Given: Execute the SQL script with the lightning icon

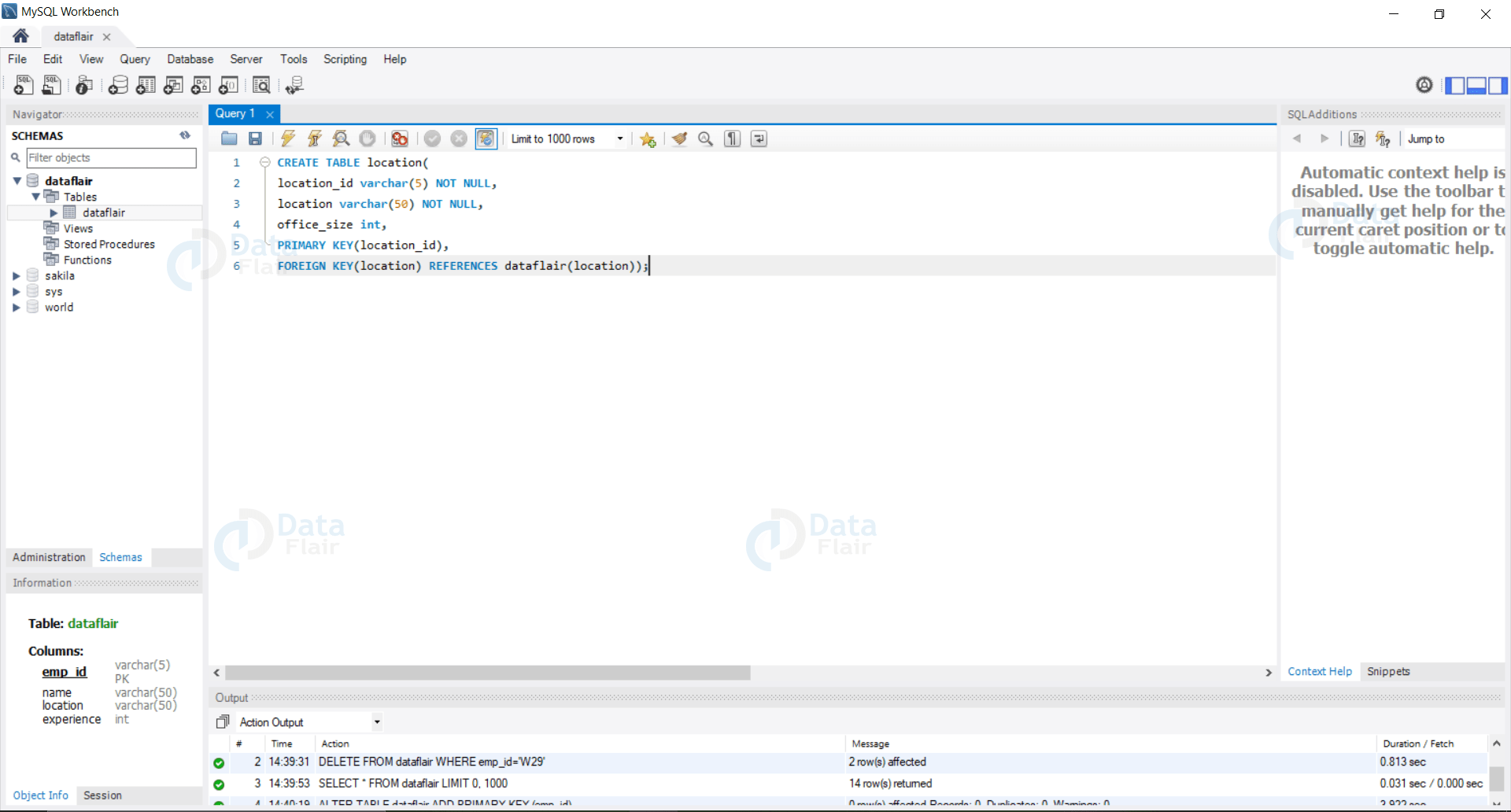Looking at the screenshot, I should pos(288,138).
